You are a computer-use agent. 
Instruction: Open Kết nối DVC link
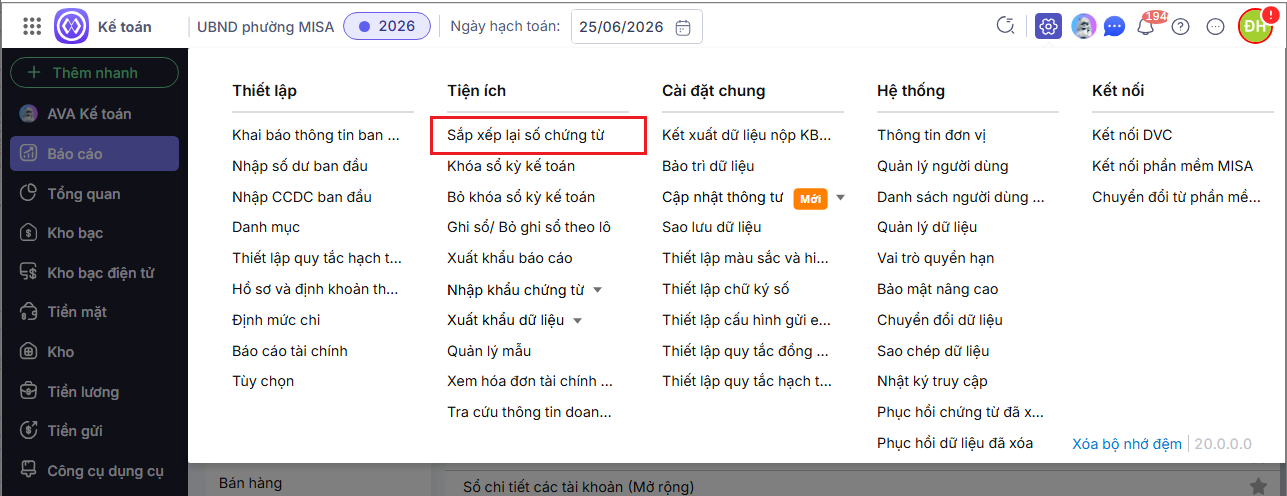pos(1132,135)
